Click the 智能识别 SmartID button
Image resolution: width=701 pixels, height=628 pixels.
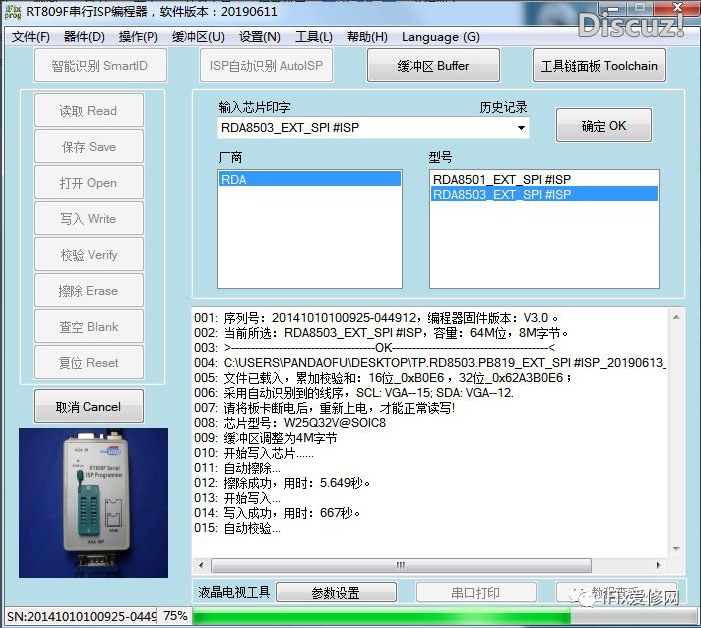pos(100,66)
